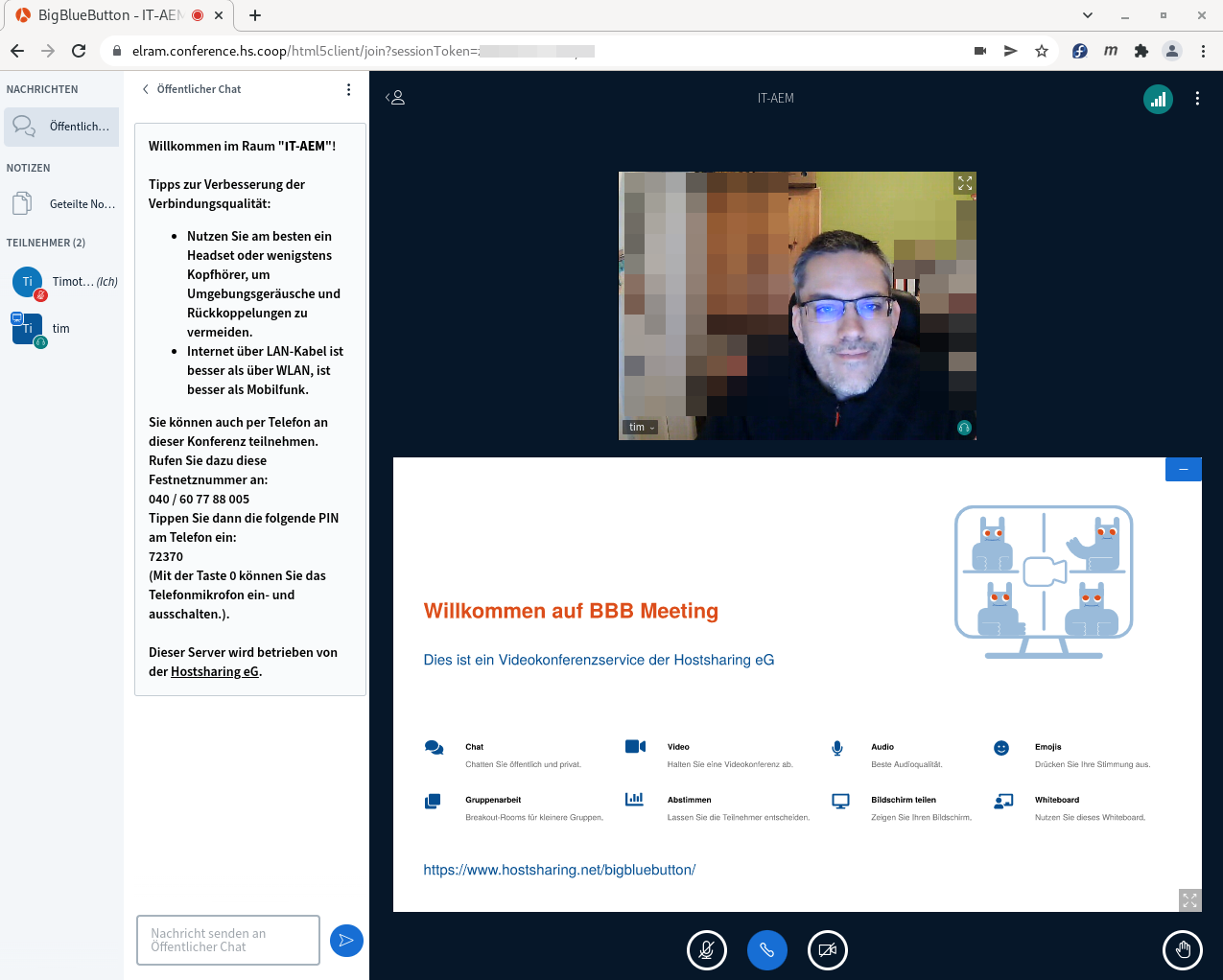Raise hand using the hand icon
The width and height of the screenshot is (1223, 980).
[1182, 950]
